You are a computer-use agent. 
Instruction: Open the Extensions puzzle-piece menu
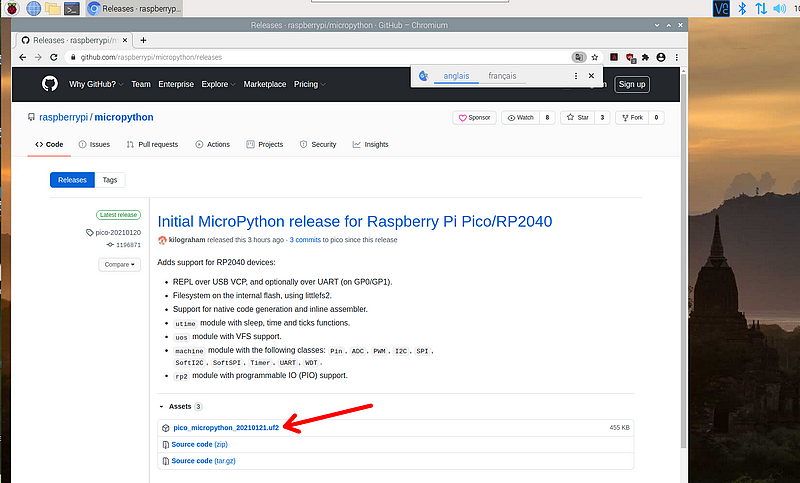tap(645, 57)
